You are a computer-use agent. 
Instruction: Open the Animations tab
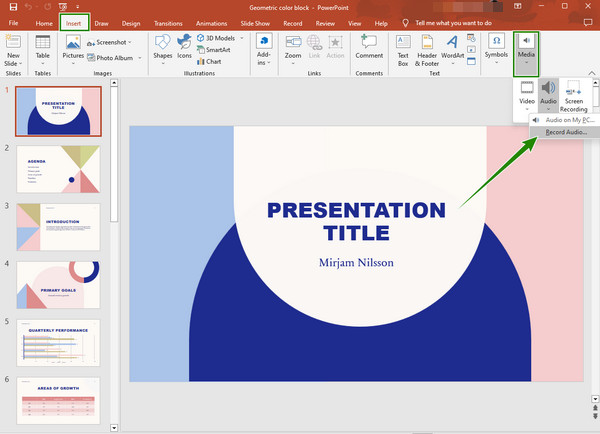211,23
